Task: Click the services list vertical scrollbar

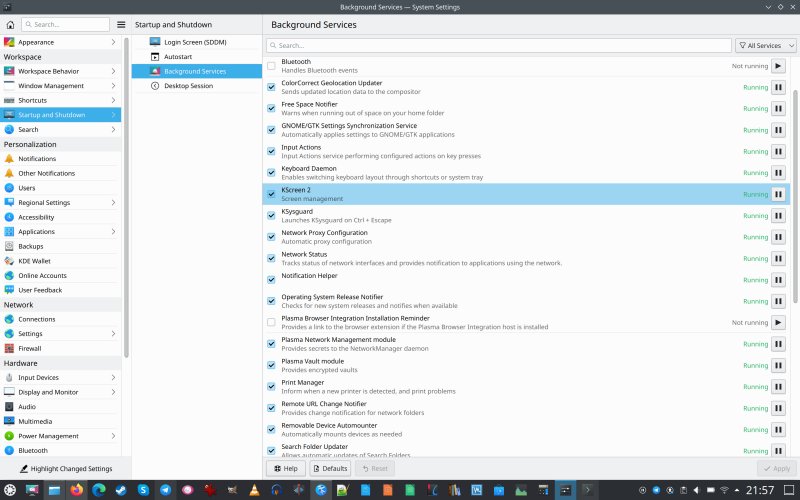Action: click(x=795, y=195)
